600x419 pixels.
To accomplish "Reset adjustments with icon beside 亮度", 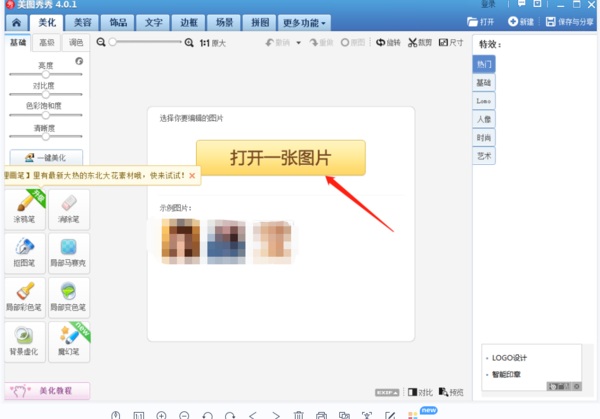I will 79,61.
